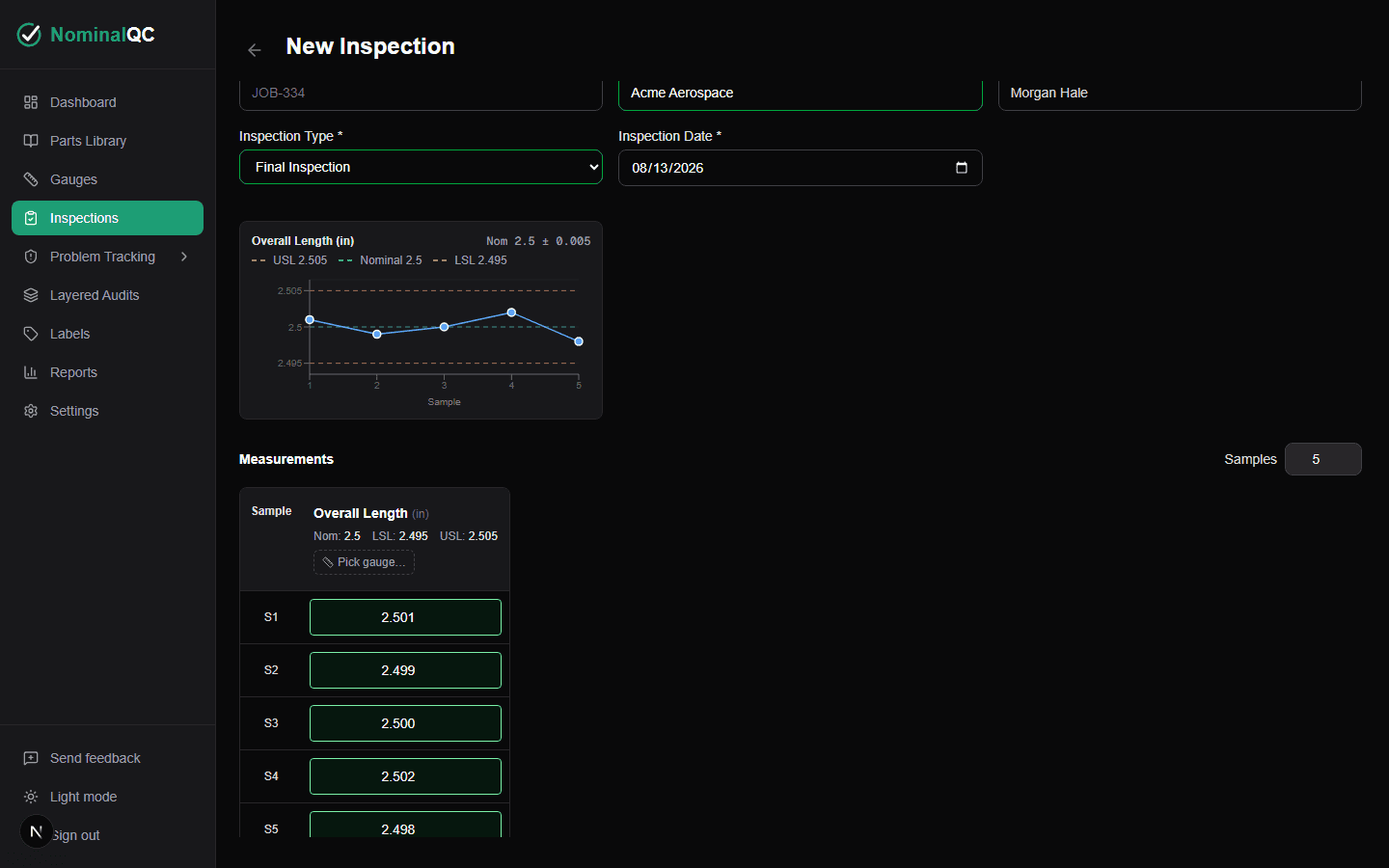This screenshot has height=868, width=1389.
Task: Click the round N avatar badge
Action: [37, 831]
